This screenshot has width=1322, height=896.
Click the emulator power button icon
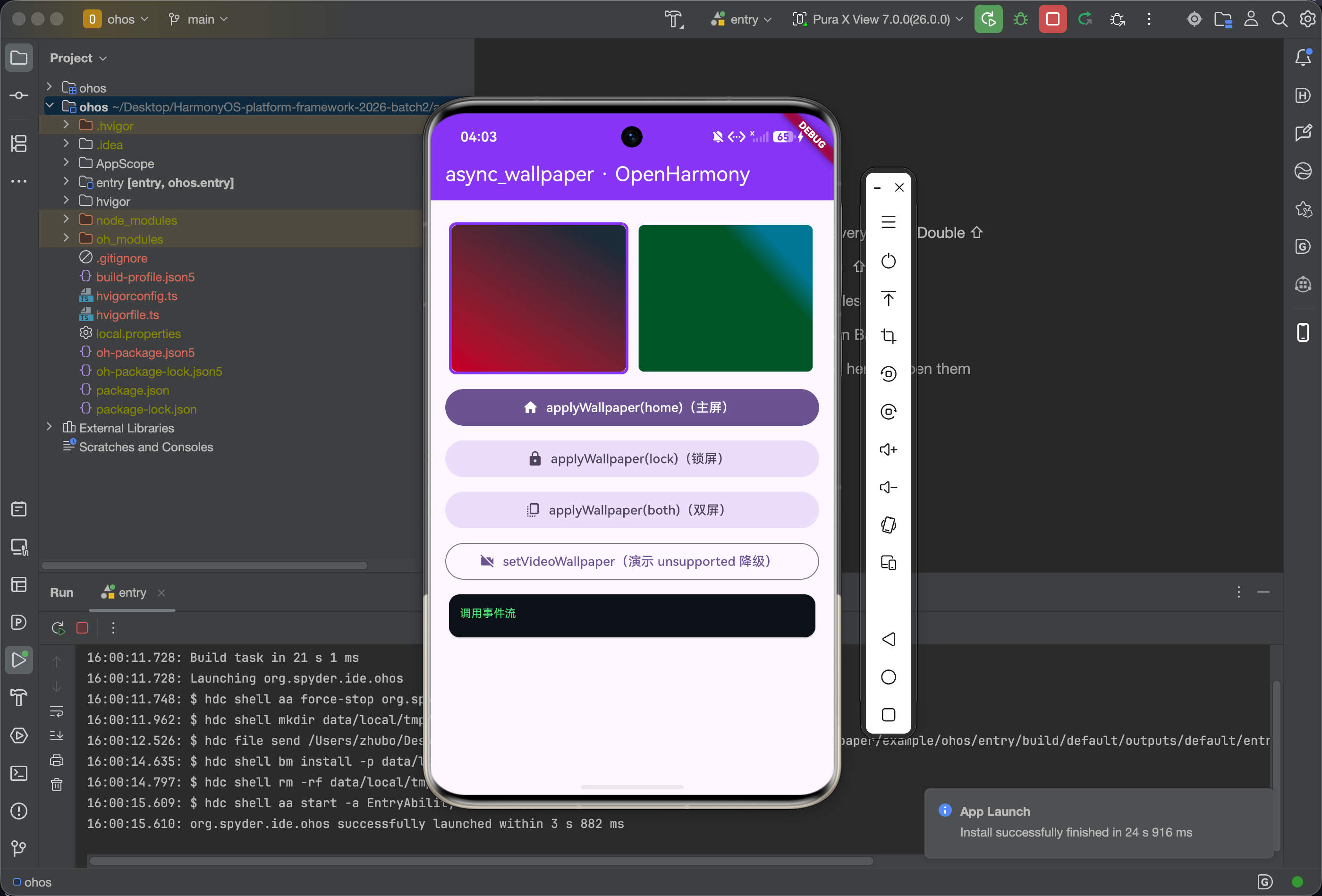click(889, 261)
